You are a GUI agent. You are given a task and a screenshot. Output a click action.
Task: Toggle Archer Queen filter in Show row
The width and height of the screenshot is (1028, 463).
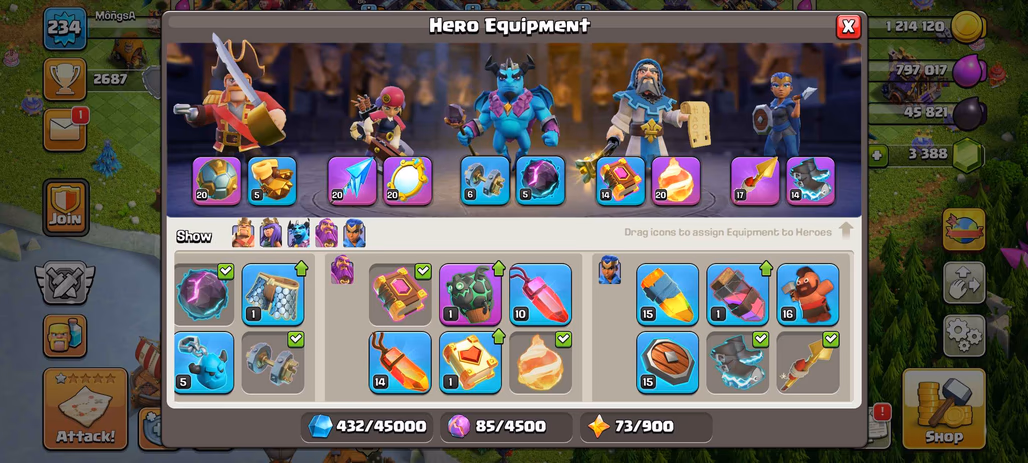click(271, 233)
